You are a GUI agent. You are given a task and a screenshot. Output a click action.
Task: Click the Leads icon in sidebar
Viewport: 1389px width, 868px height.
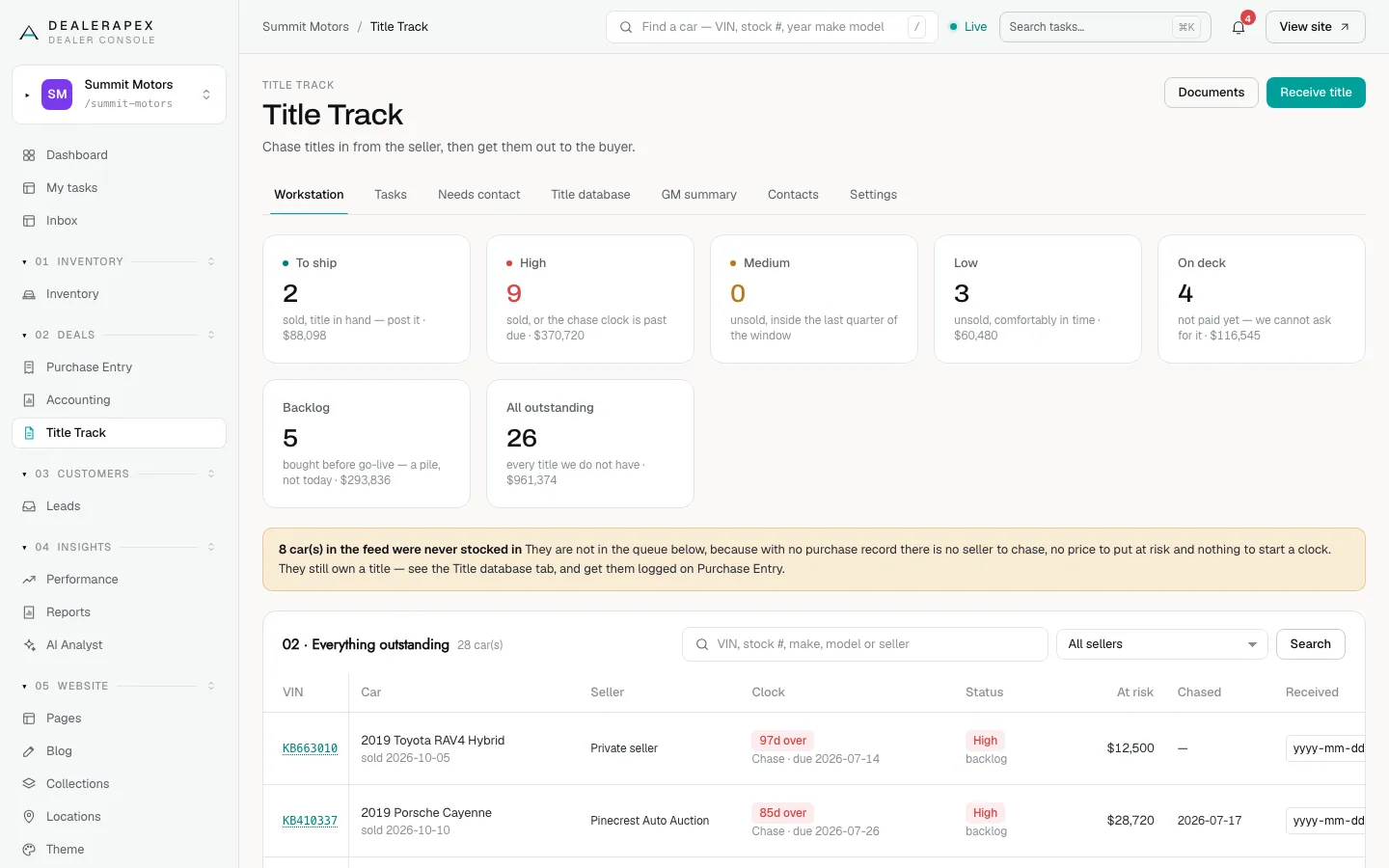pyautogui.click(x=29, y=506)
